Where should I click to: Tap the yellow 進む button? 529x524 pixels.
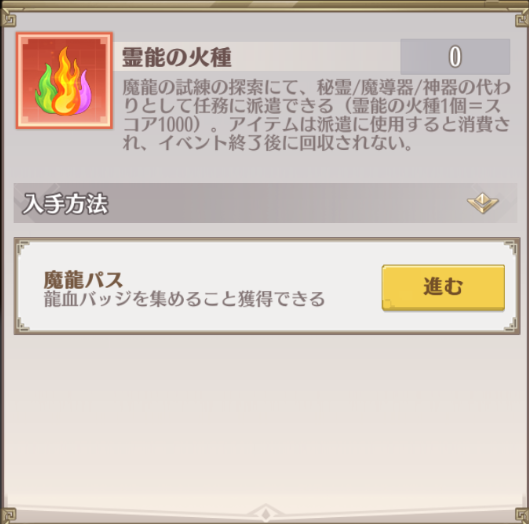click(x=443, y=287)
